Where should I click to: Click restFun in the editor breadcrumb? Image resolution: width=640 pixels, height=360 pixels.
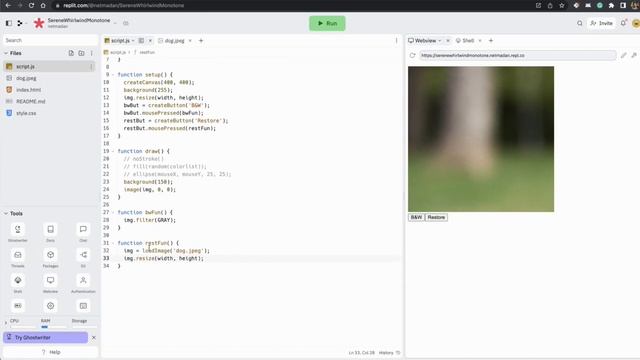(x=147, y=52)
